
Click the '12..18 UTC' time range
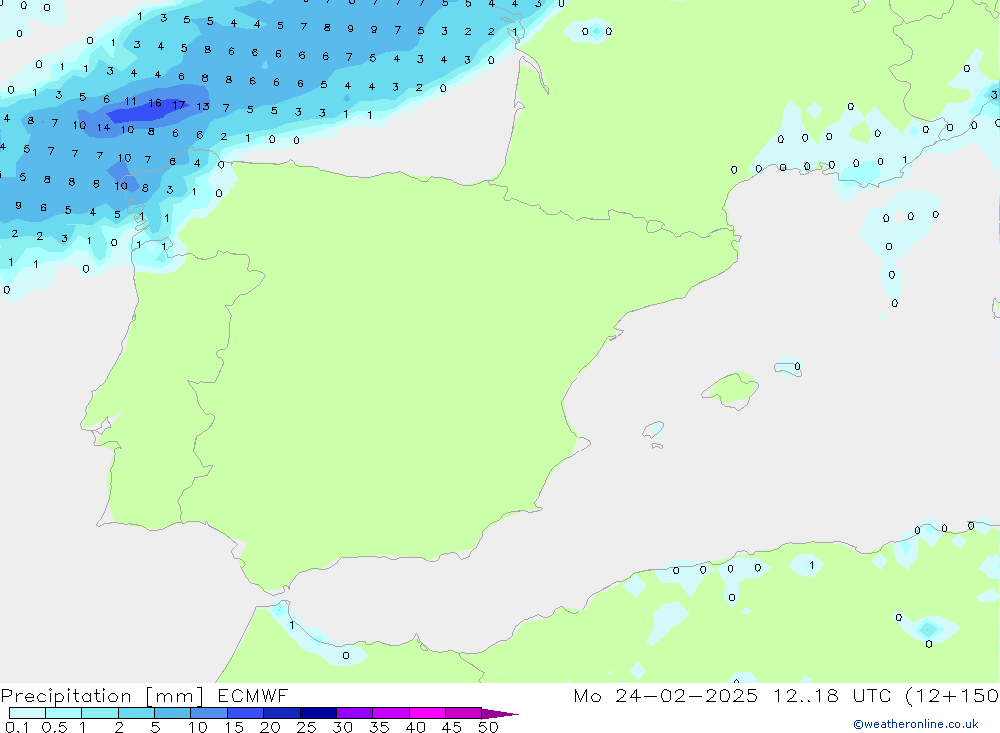coord(832,695)
